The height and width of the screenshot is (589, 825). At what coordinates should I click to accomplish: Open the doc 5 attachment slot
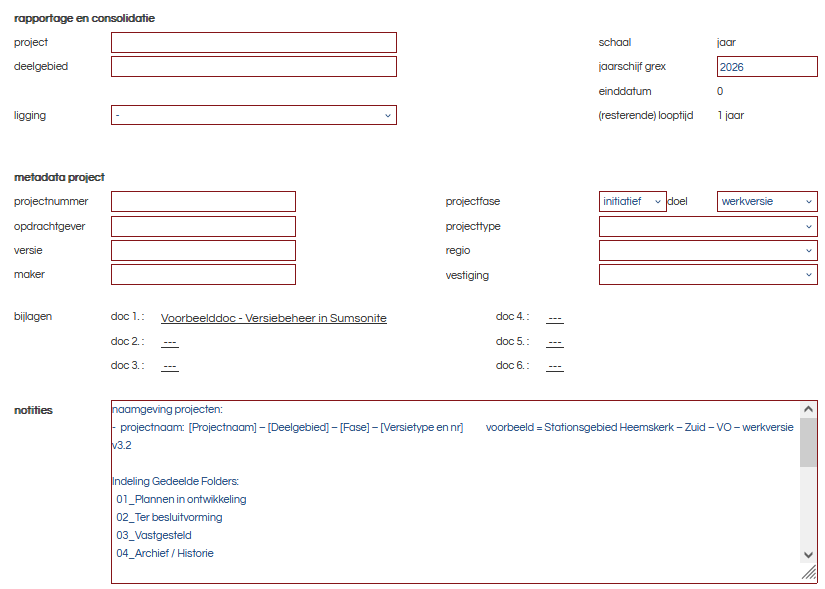pyautogui.click(x=556, y=341)
